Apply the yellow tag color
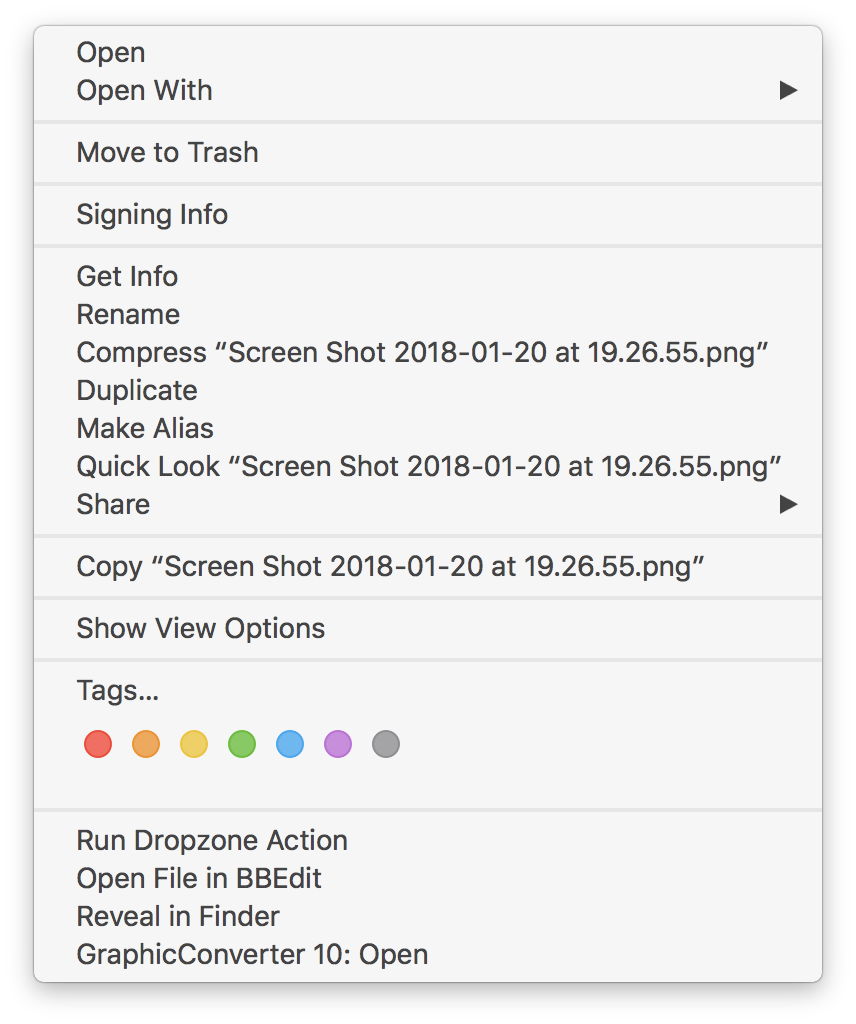 [194, 744]
